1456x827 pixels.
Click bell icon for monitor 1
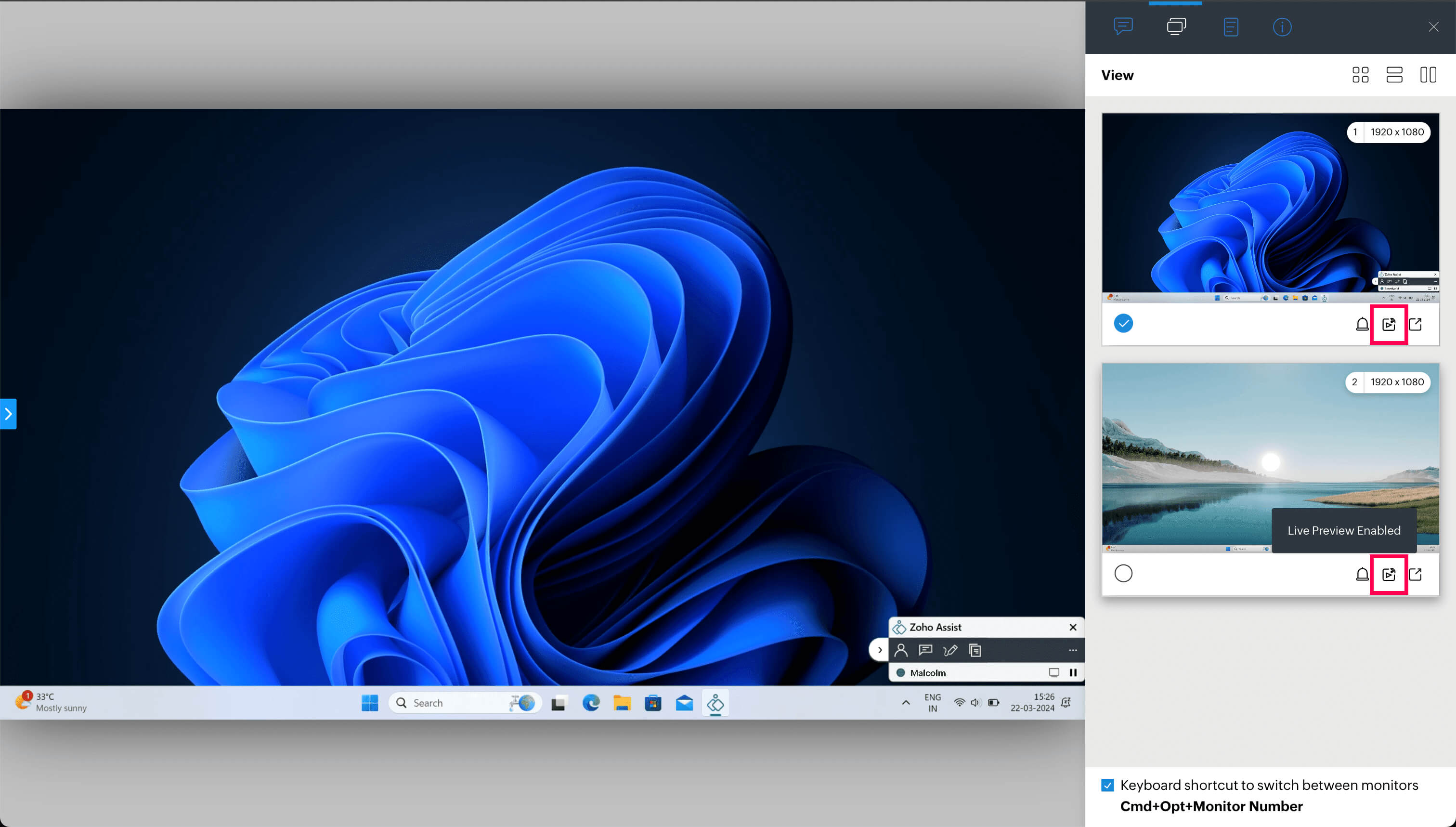coord(1362,324)
